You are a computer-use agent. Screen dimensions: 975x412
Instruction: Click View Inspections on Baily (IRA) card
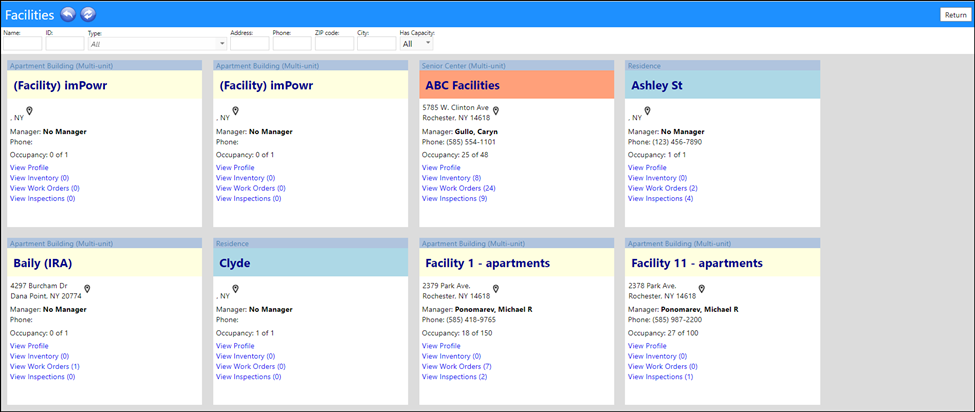coord(42,377)
